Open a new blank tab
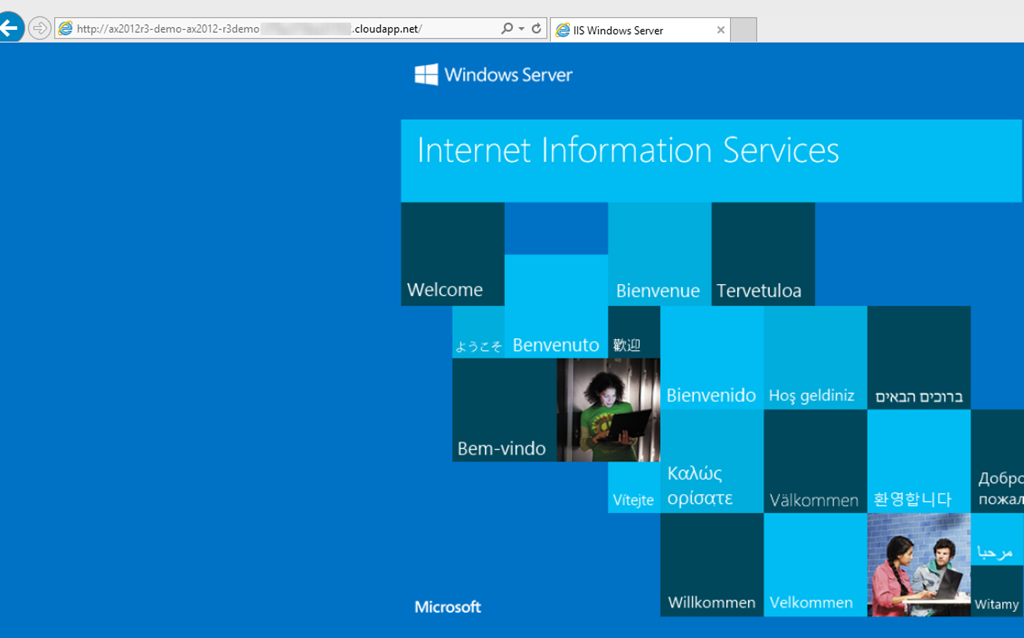This screenshot has height=638, width=1024. 743,30
